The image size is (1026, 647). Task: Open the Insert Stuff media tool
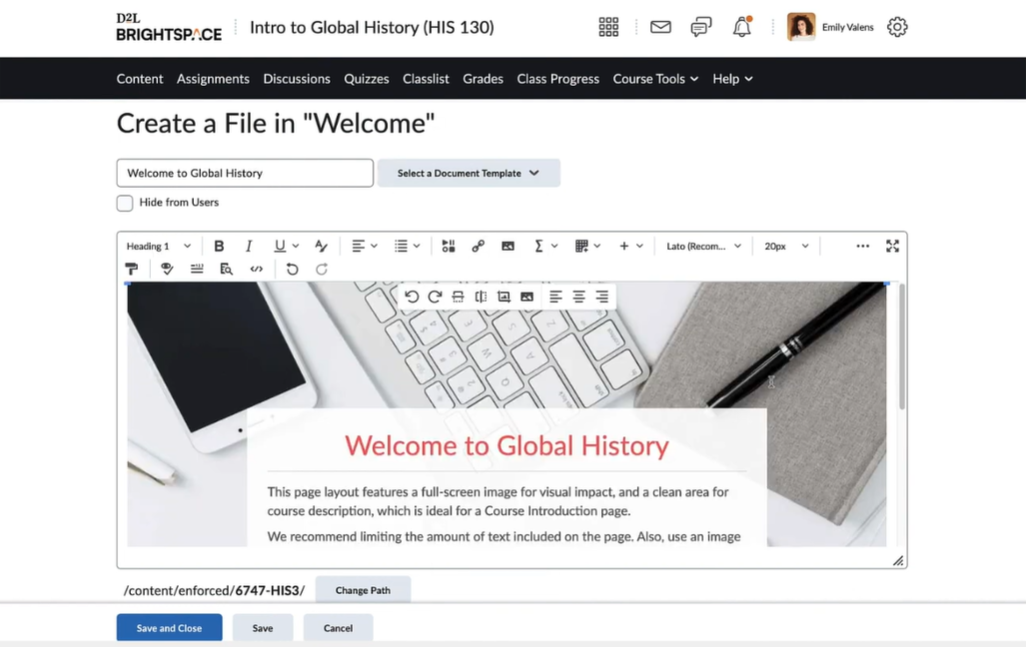448,246
